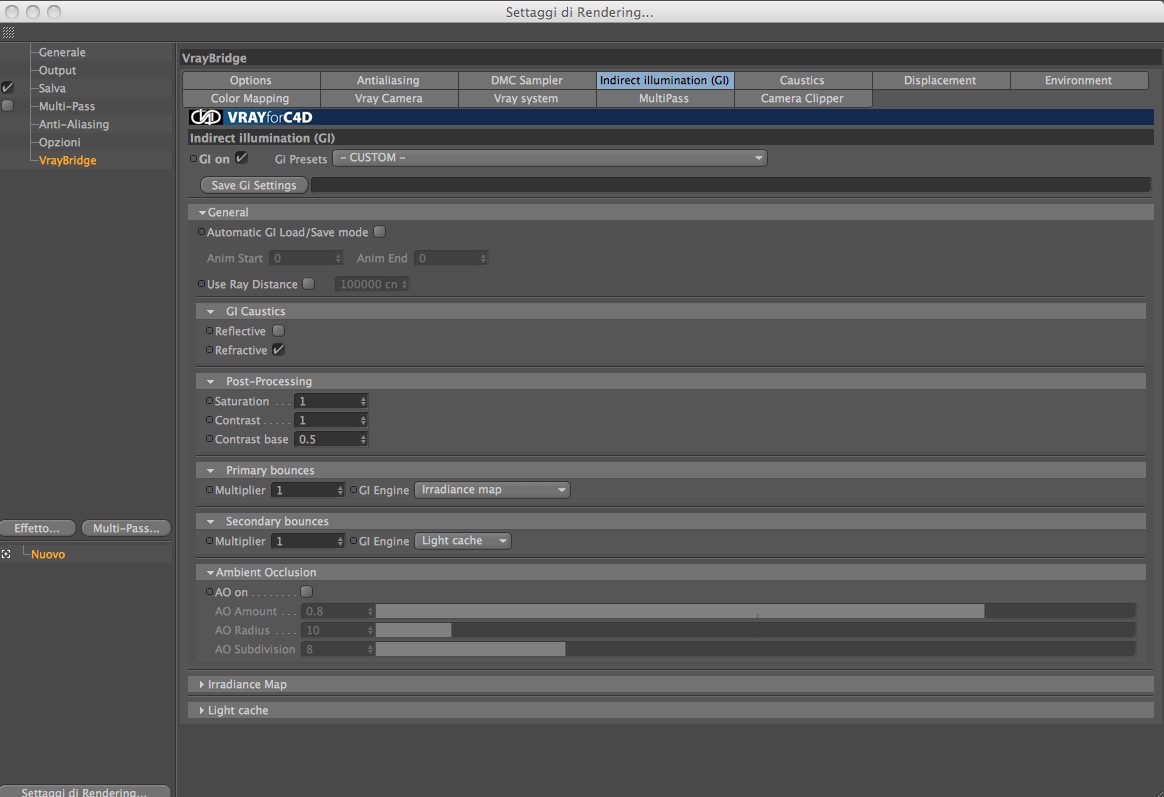This screenshot has height=797, width=1164.
Task: Click the expand icon beside Nuovo
Action: [6, 554]
